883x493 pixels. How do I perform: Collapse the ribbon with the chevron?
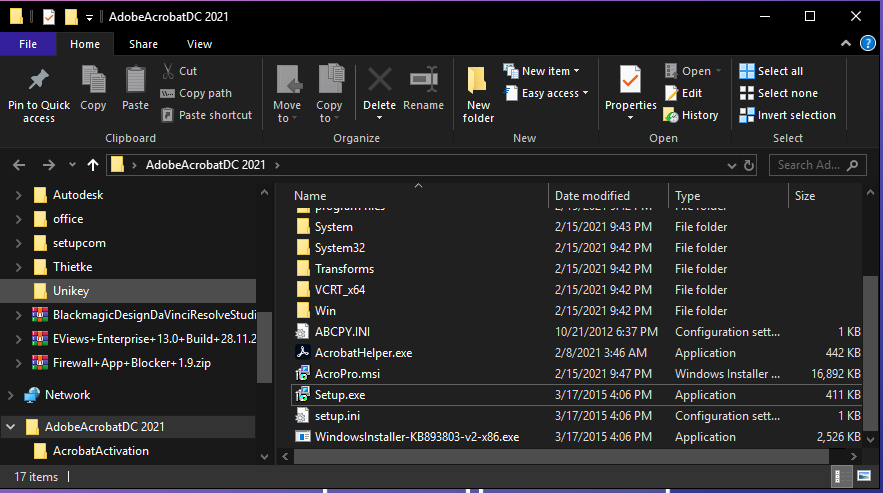click(846, 43)
